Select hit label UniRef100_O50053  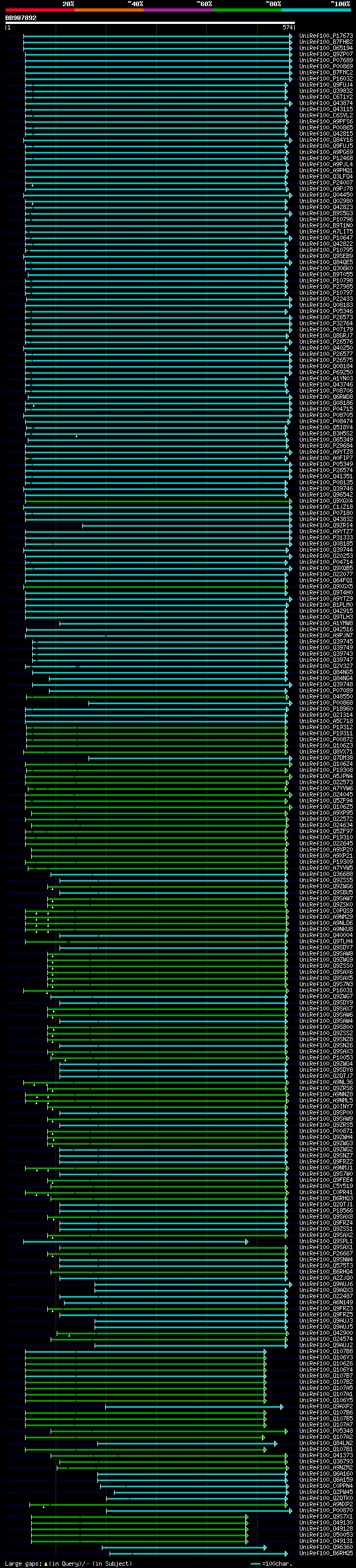tap(326, 1535)
